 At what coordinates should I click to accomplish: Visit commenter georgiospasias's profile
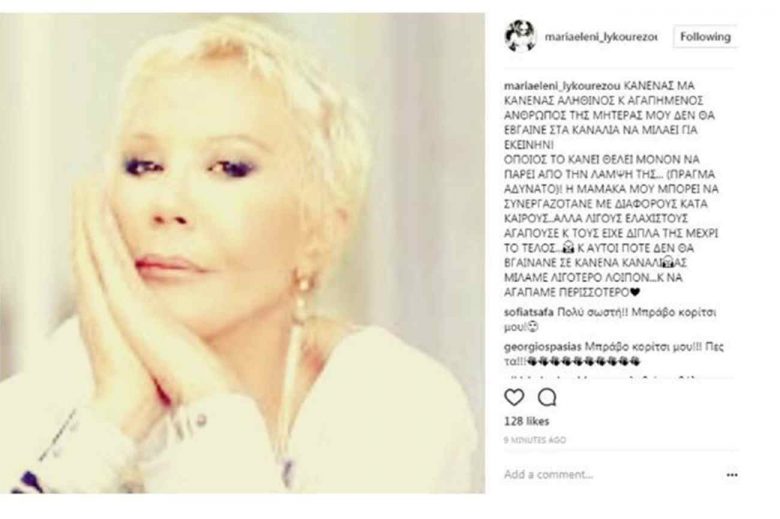pos(542,346)
